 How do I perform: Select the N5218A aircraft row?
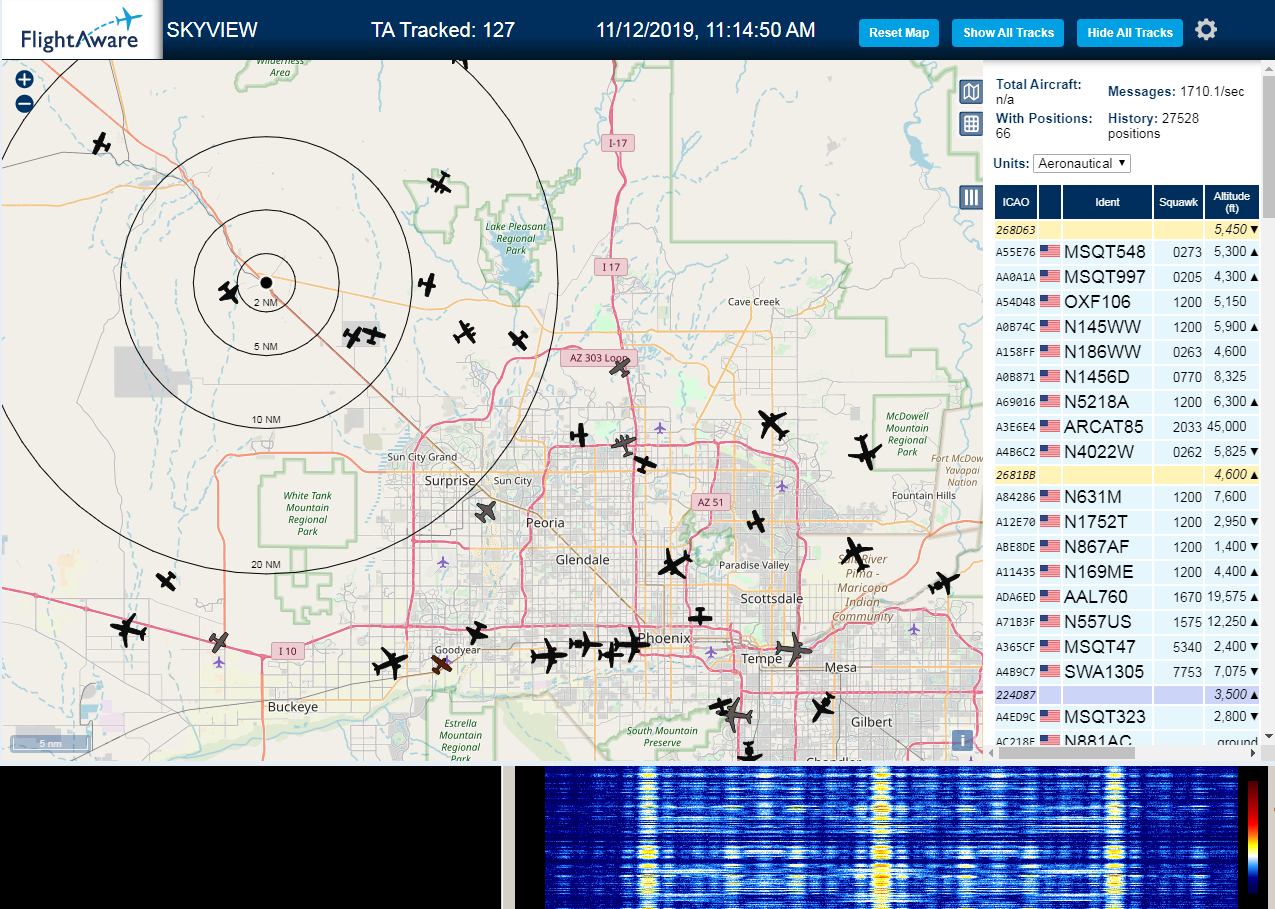(x=1127, y=402)
